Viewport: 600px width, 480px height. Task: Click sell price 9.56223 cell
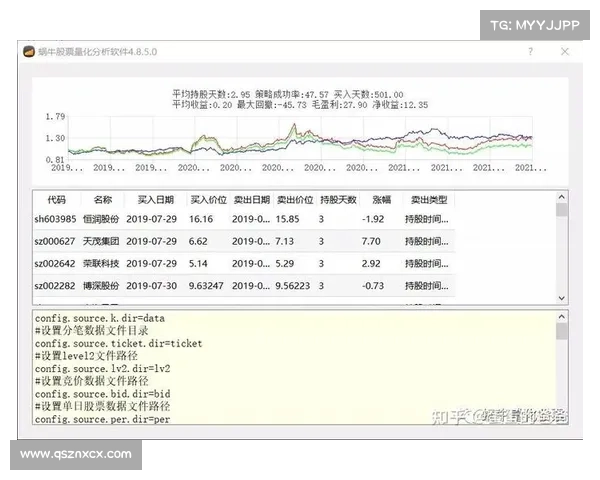(293, 286)
